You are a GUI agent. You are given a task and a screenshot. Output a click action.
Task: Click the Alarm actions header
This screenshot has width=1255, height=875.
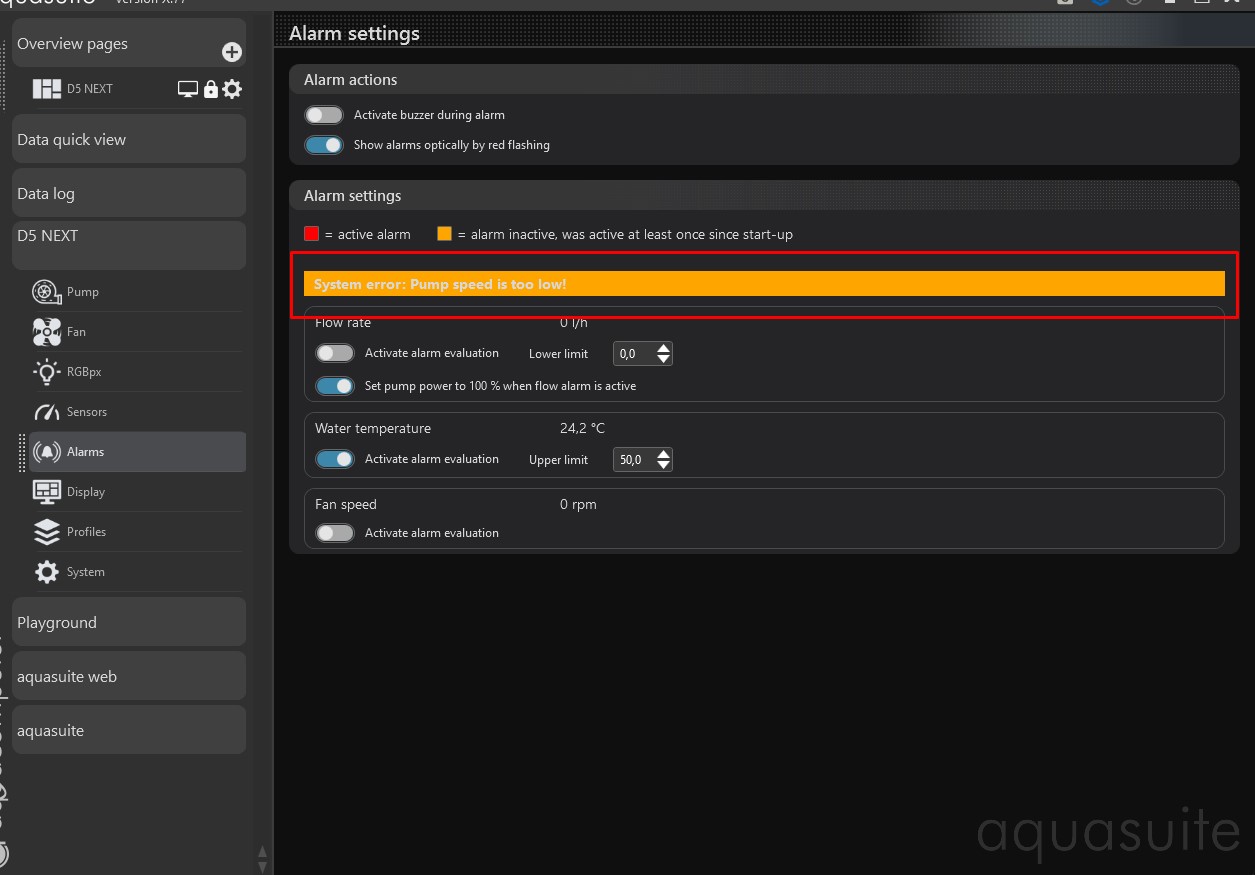[764, 80]
